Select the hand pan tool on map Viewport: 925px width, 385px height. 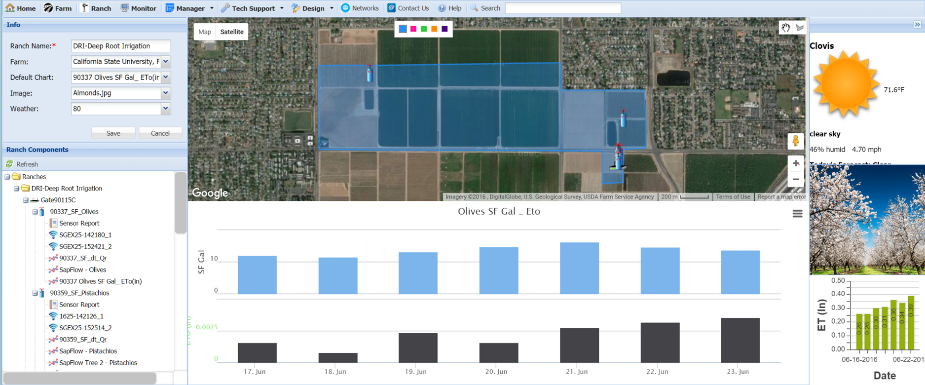point(786,28)
